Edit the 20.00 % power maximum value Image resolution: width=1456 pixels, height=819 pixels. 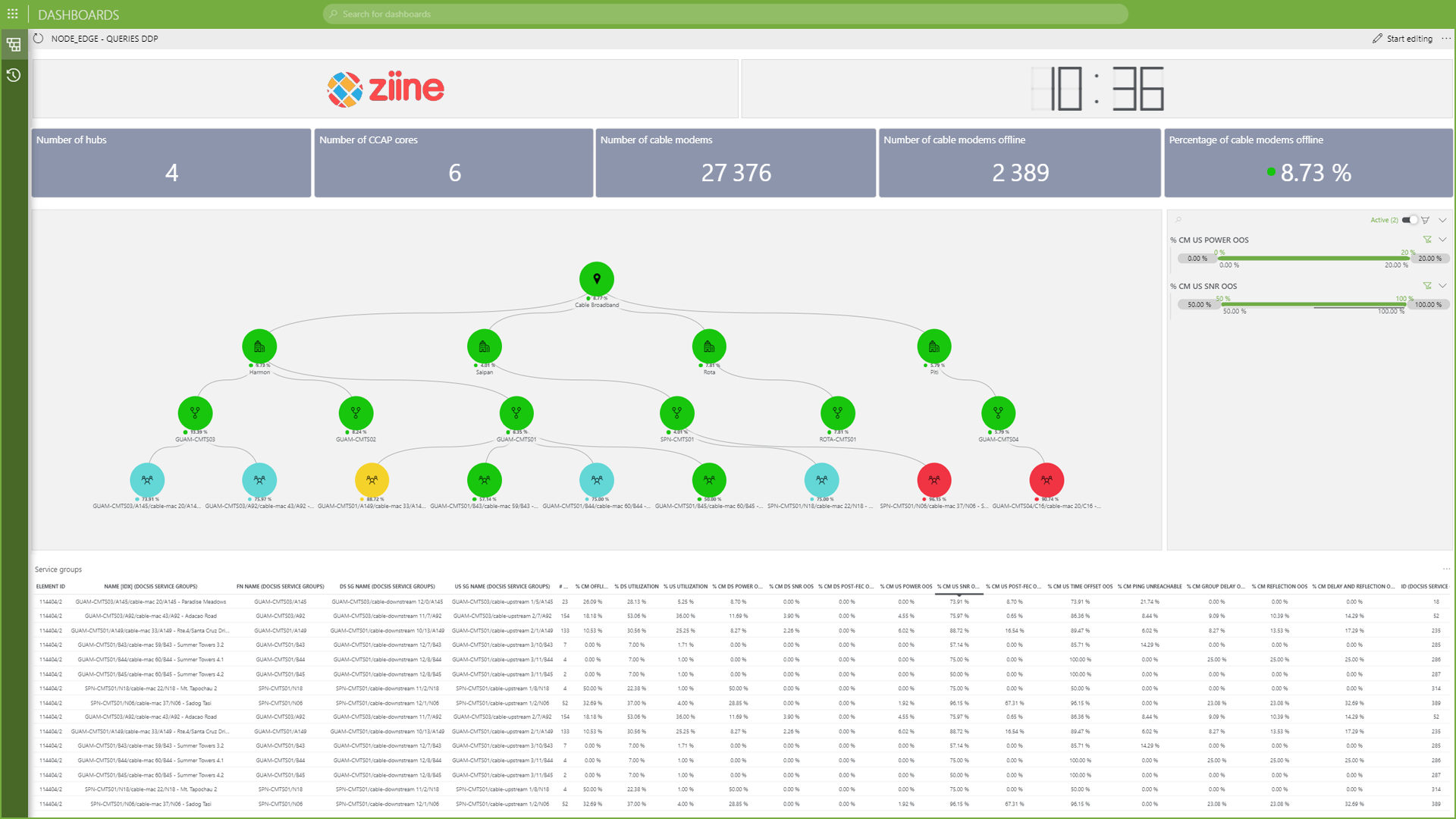1430,259
